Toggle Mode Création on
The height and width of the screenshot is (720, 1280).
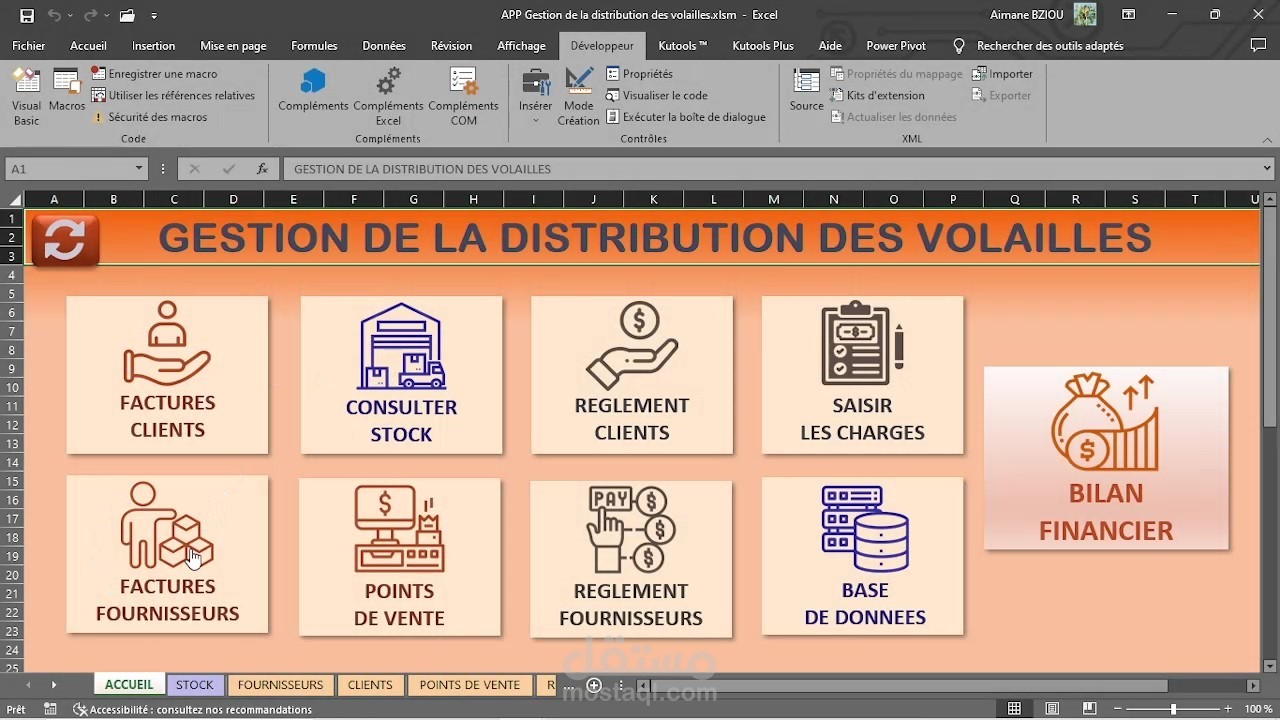pos(579,95)
